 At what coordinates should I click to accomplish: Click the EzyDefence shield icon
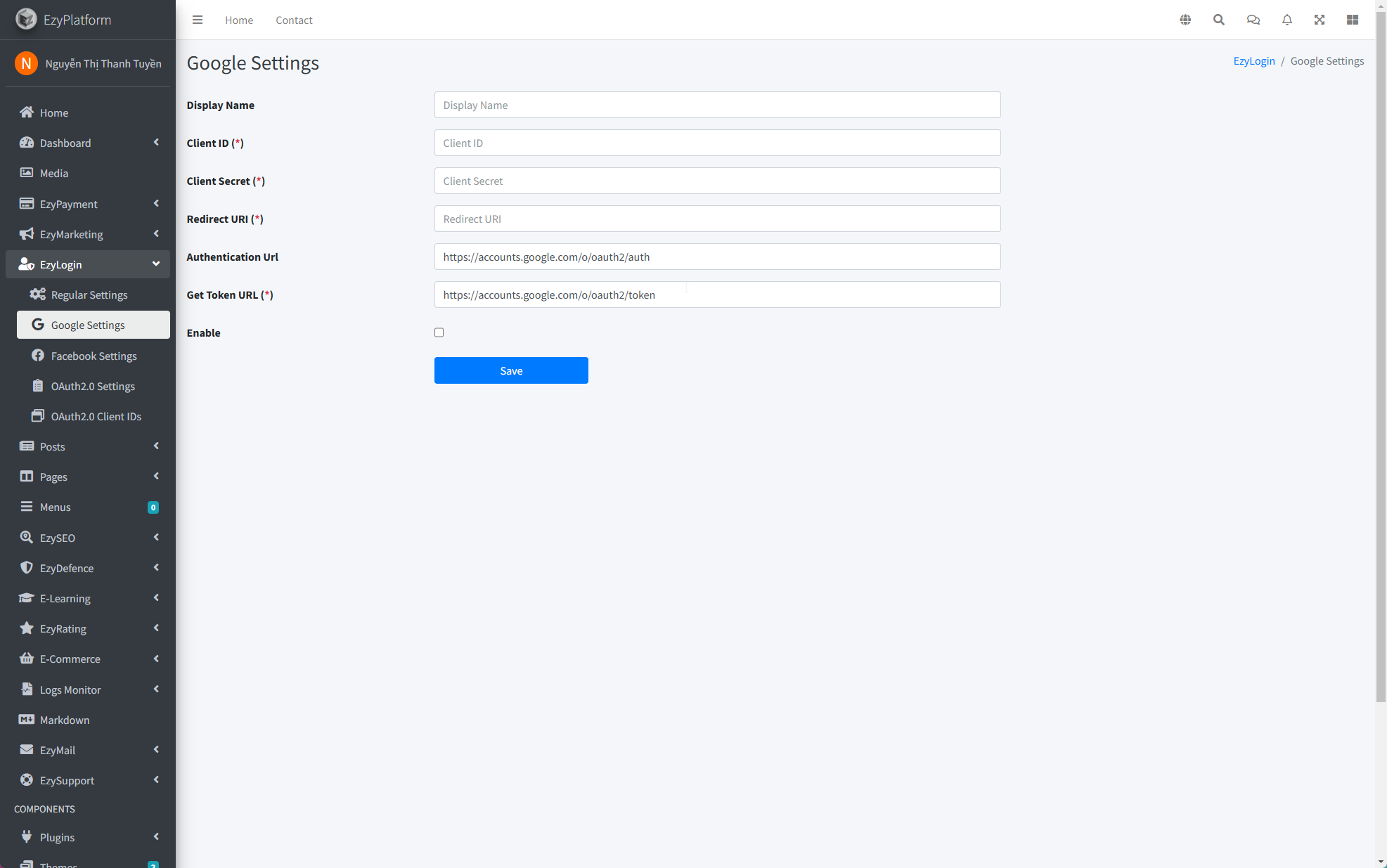pyautogui.click(x=27, y=568)
